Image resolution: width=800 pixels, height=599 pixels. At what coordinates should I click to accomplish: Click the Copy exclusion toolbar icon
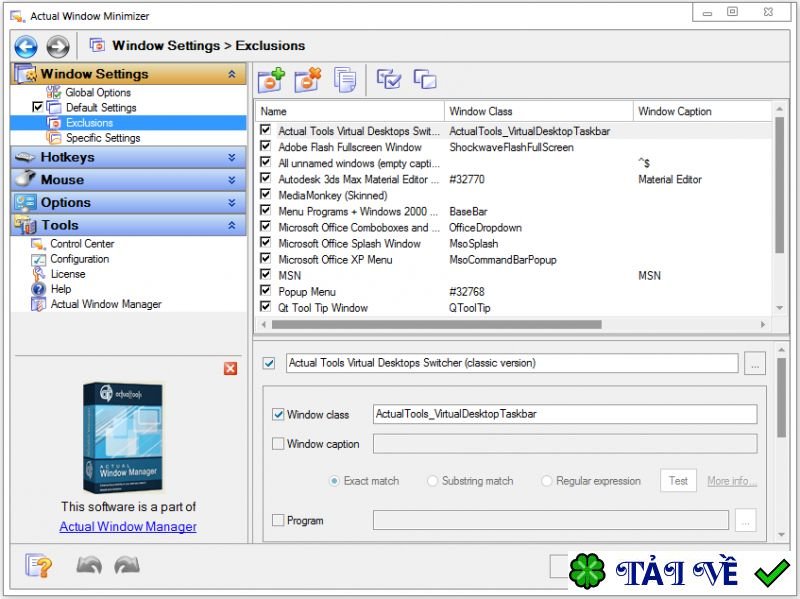pyautogui.click(x=345, y=80)
